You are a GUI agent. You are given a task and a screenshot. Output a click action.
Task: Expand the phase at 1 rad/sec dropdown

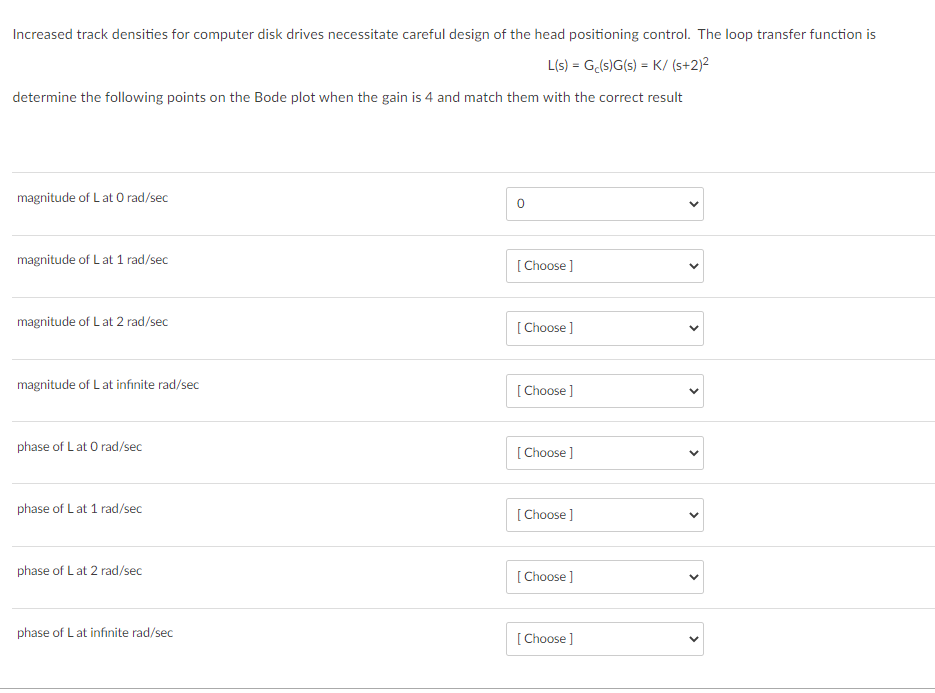(x=604, y=515)
